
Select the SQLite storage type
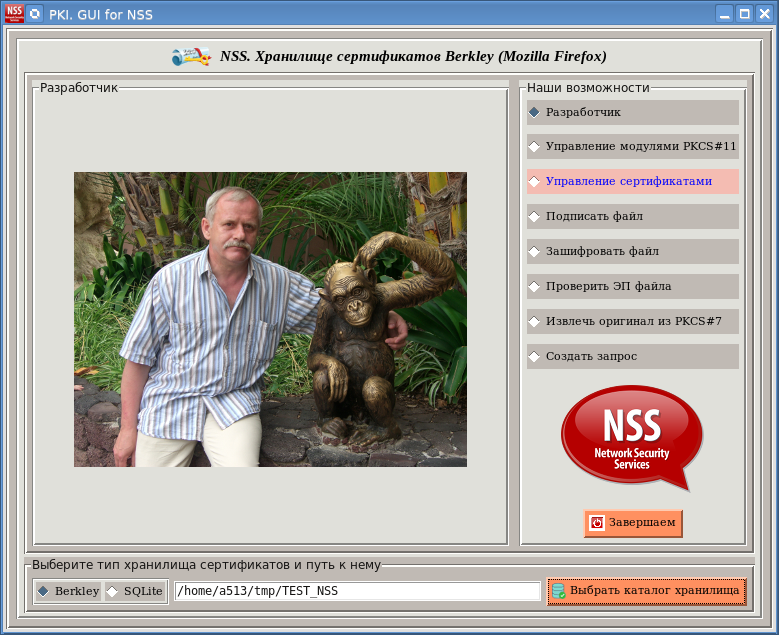135,591
